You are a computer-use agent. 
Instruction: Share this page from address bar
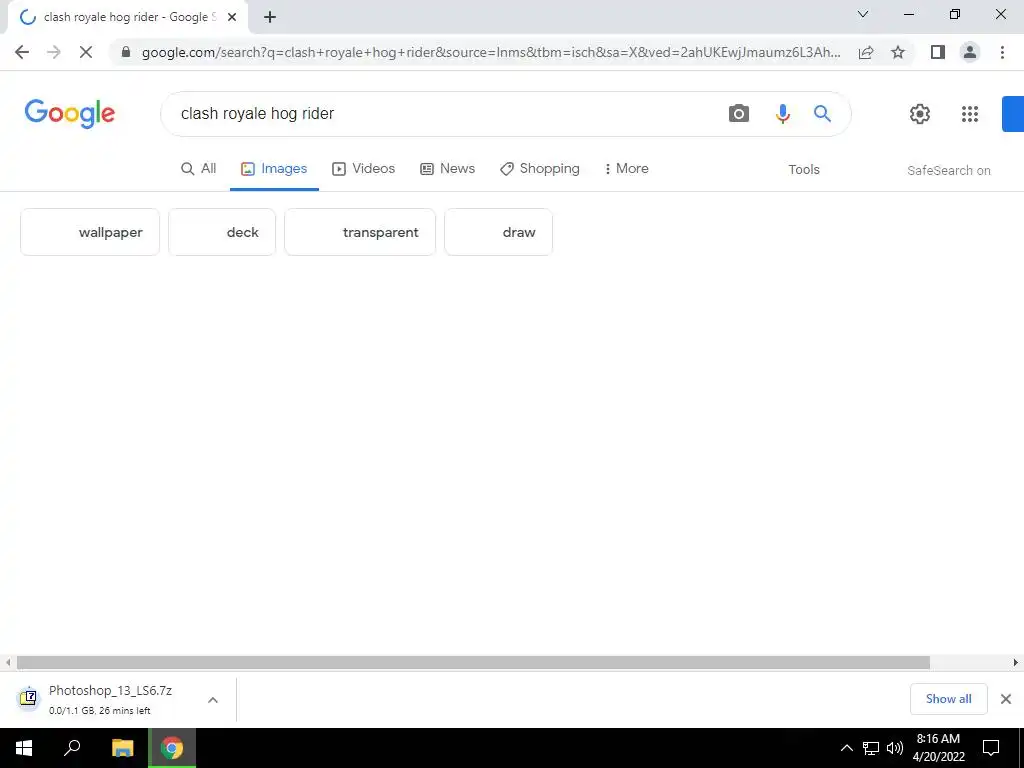(x=866, y=52)
